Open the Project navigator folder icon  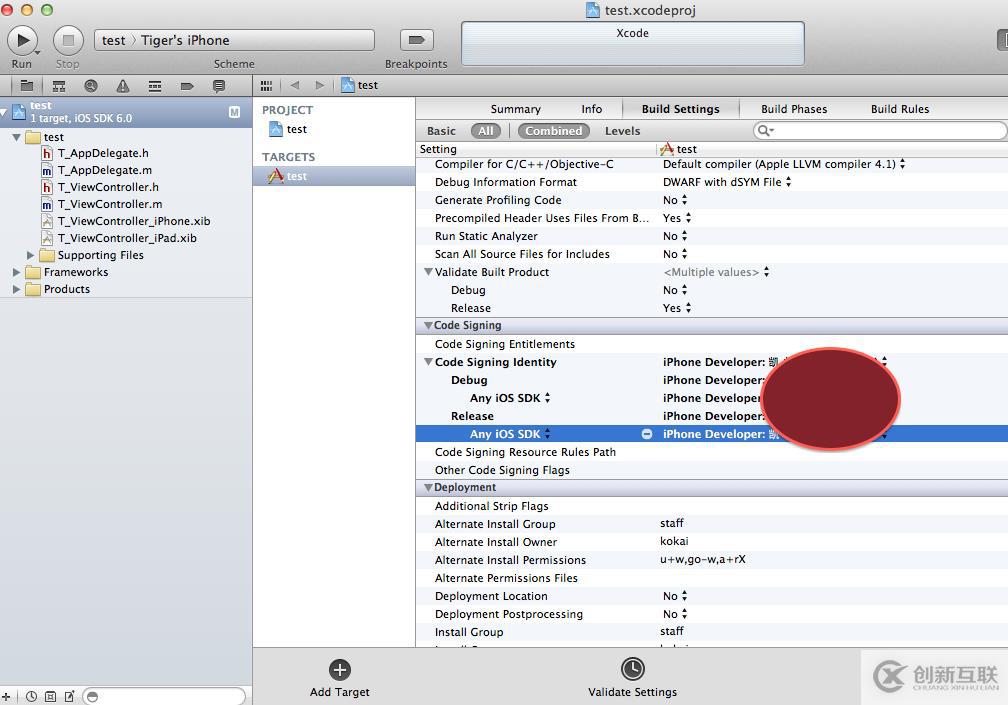point(26,85)
